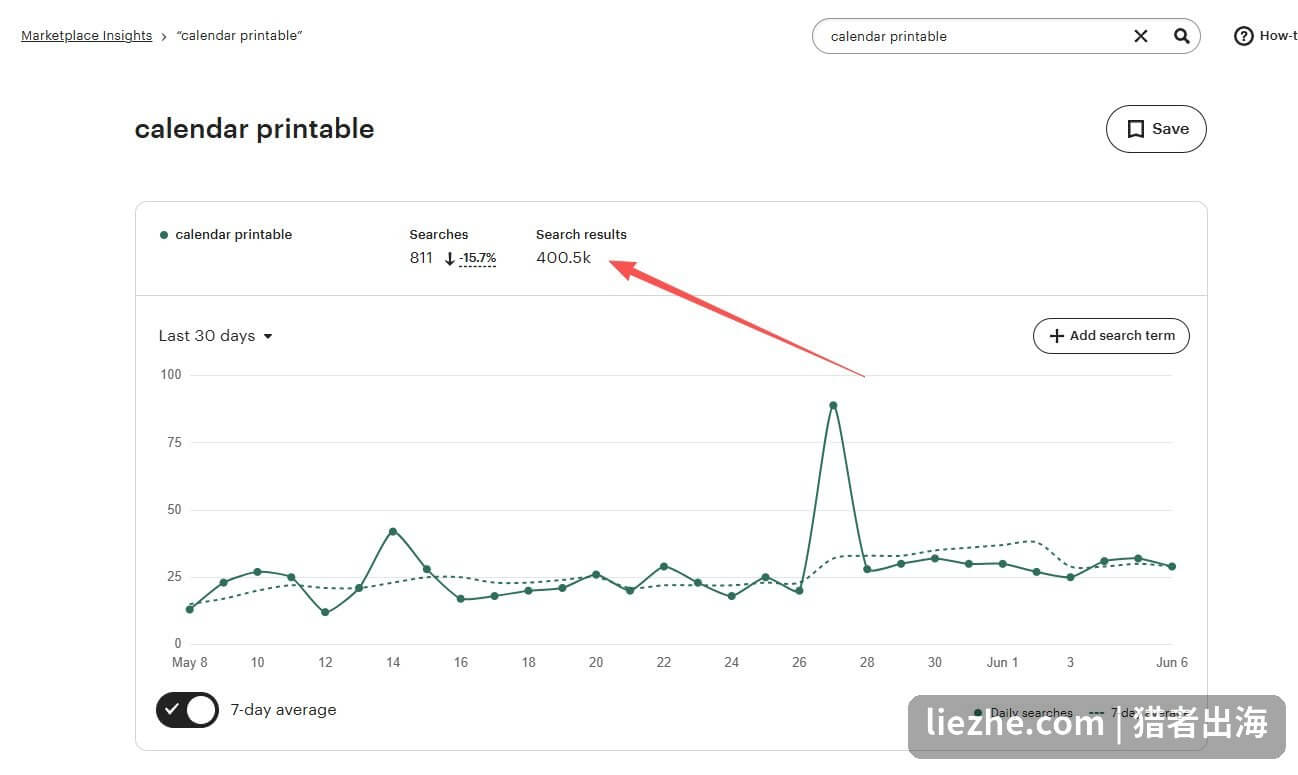Image resolution: width=1298 pixels, height=775 pixels.
Task: Select the "calendar printable" breadcrumb item
Action: [x=240, y=36]
